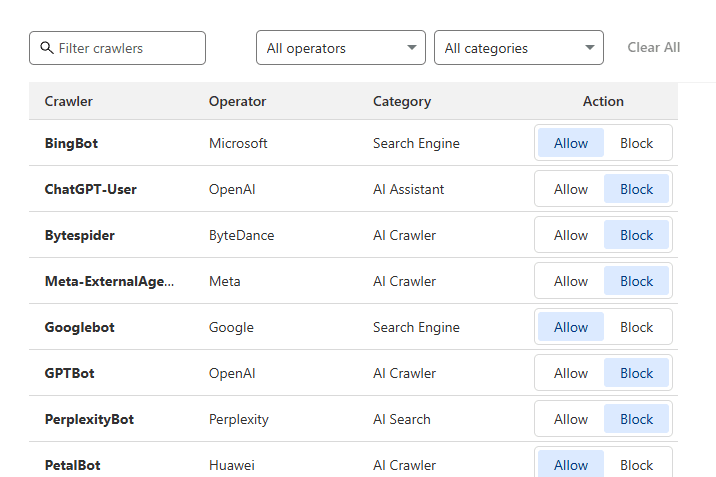Set PerplexityBot to Allow

[x=571, y=419]
